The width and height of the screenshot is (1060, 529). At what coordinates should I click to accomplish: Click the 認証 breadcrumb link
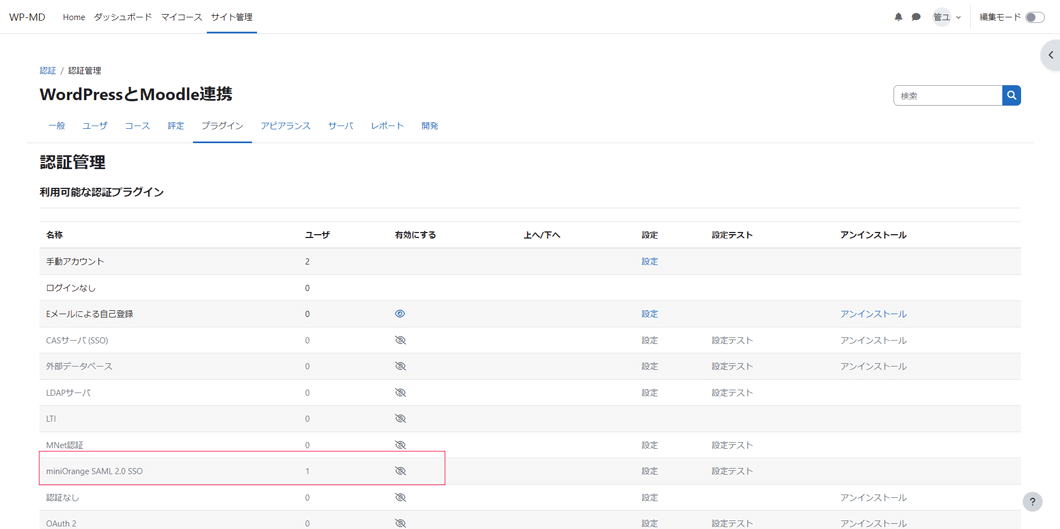(48, 70)
